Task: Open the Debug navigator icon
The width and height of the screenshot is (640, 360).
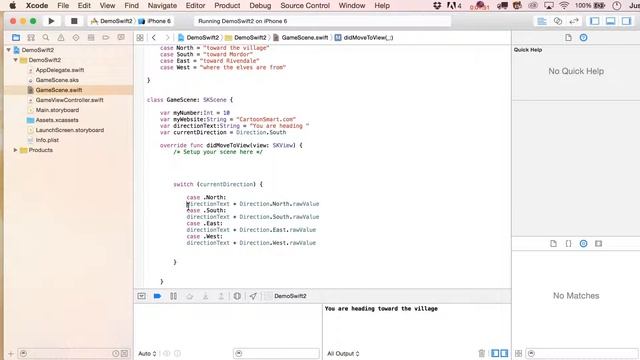Action: pyautogui.click(x=91, y=38)
